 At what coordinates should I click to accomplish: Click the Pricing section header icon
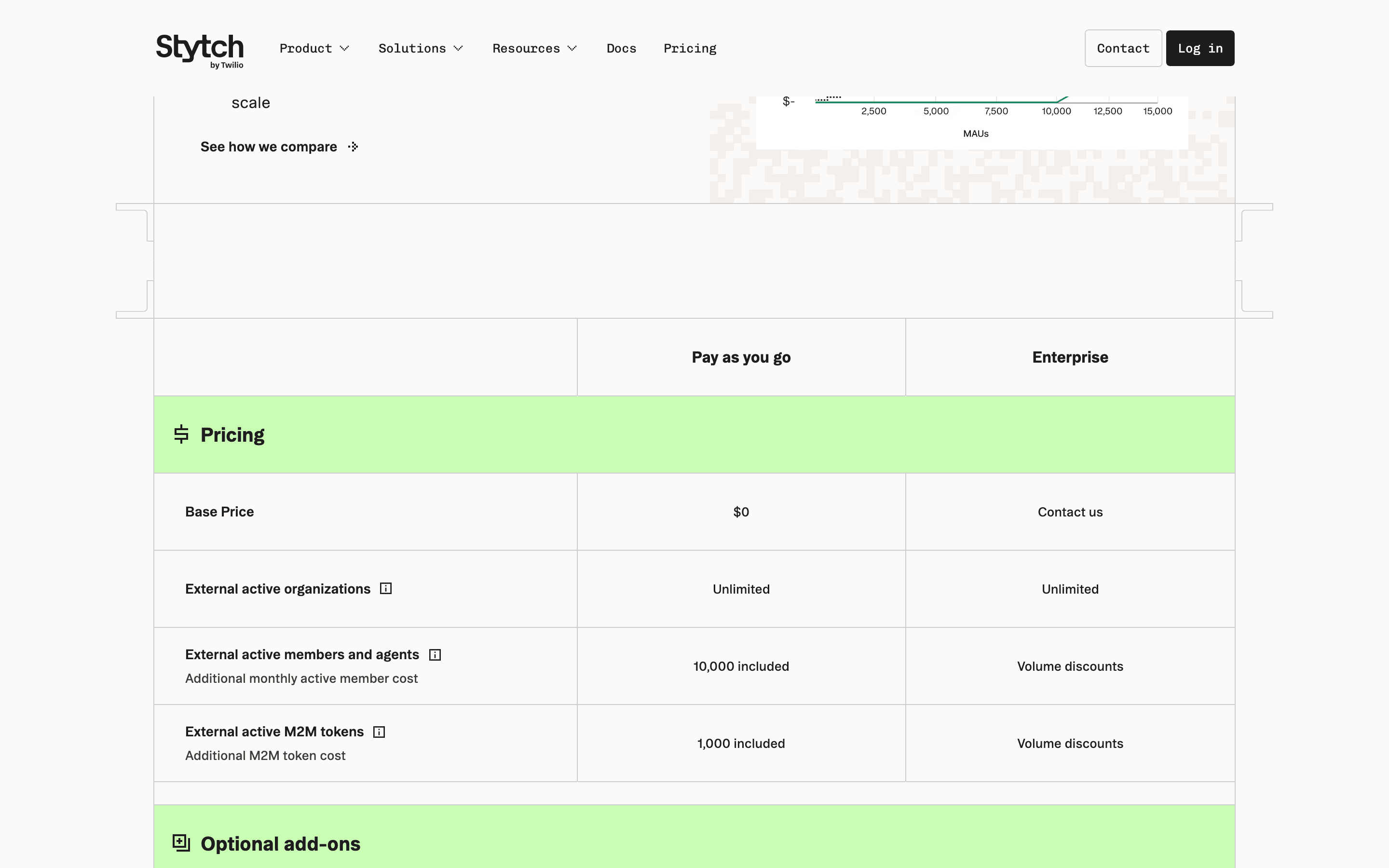[x=181, y=434]
